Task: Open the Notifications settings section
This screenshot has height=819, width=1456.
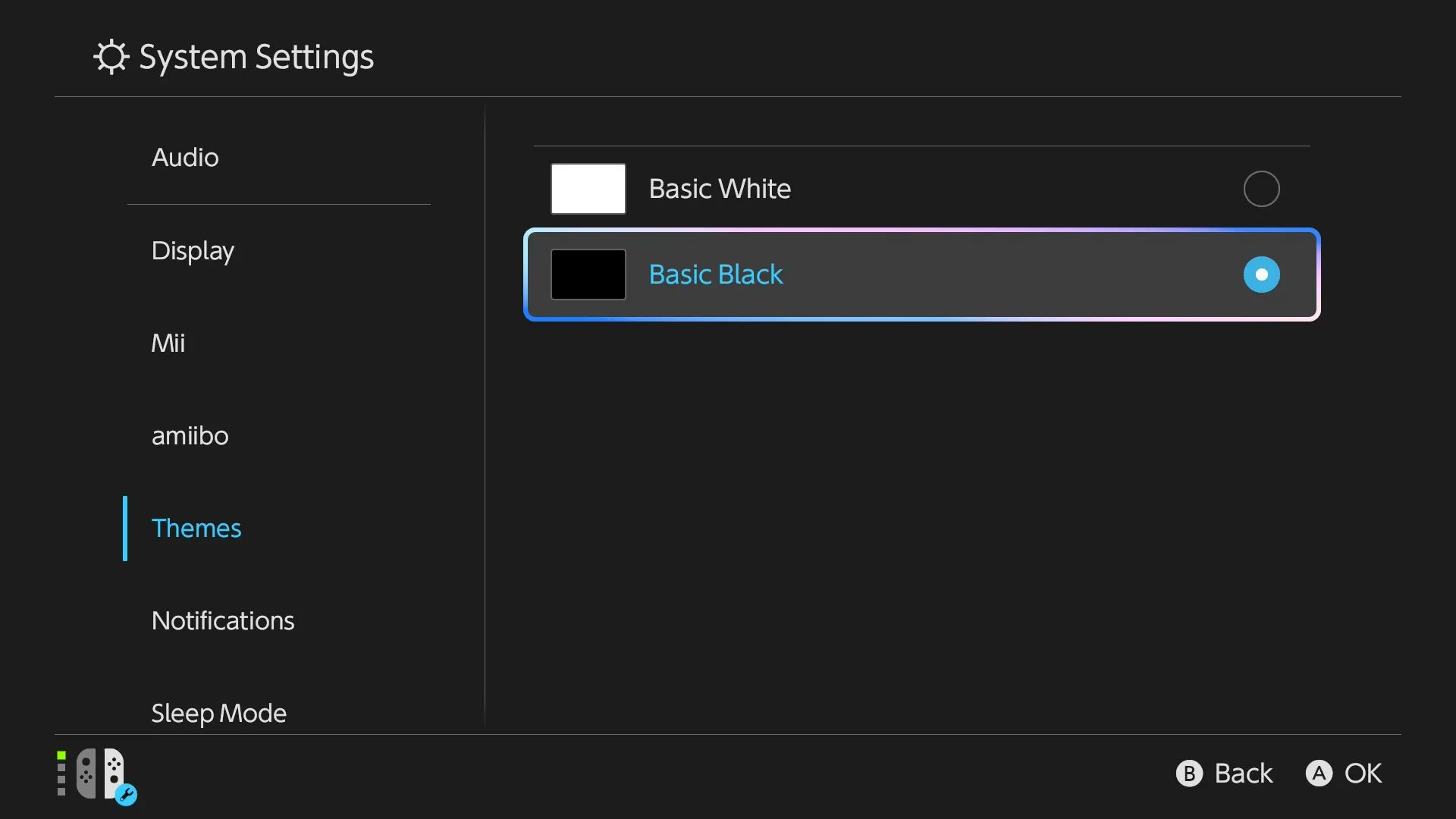Action: [222, 620]
